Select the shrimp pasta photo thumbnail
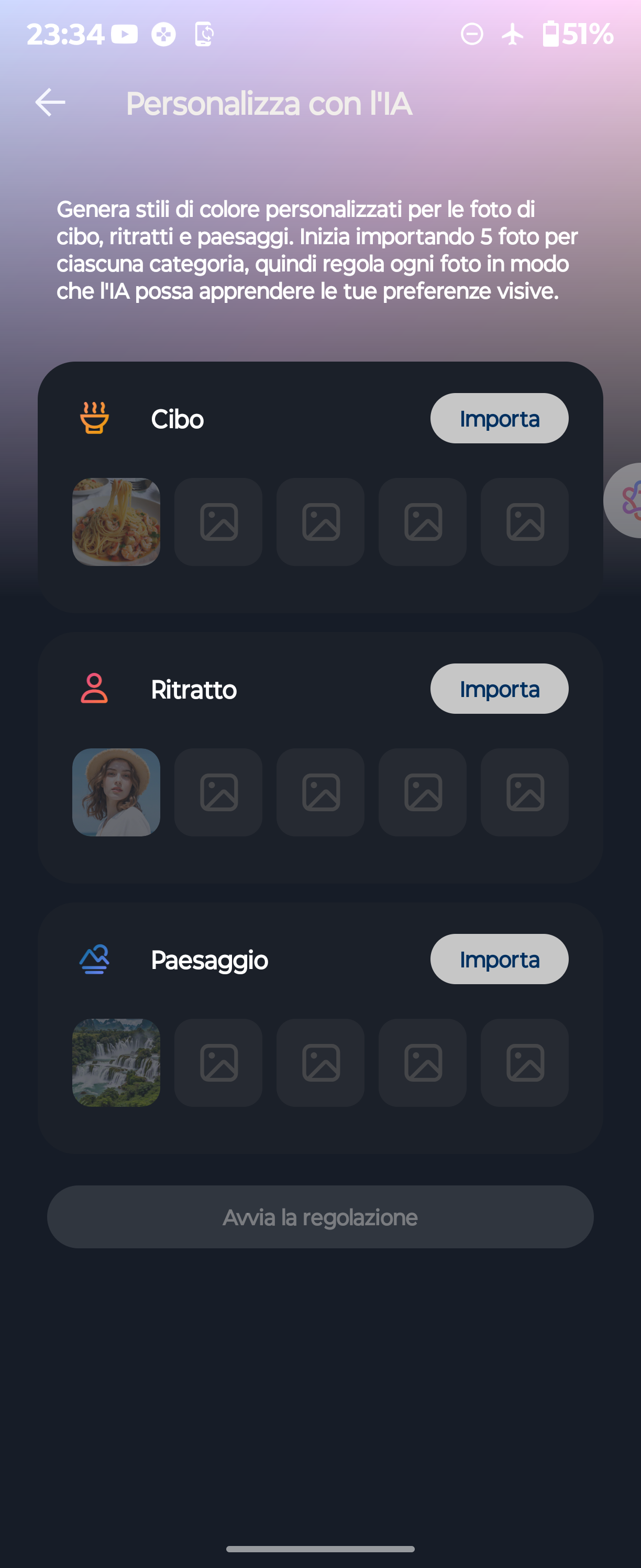The height and width of the screenshot is (1568, 641). pyautogui.click(x=116, y=521)
